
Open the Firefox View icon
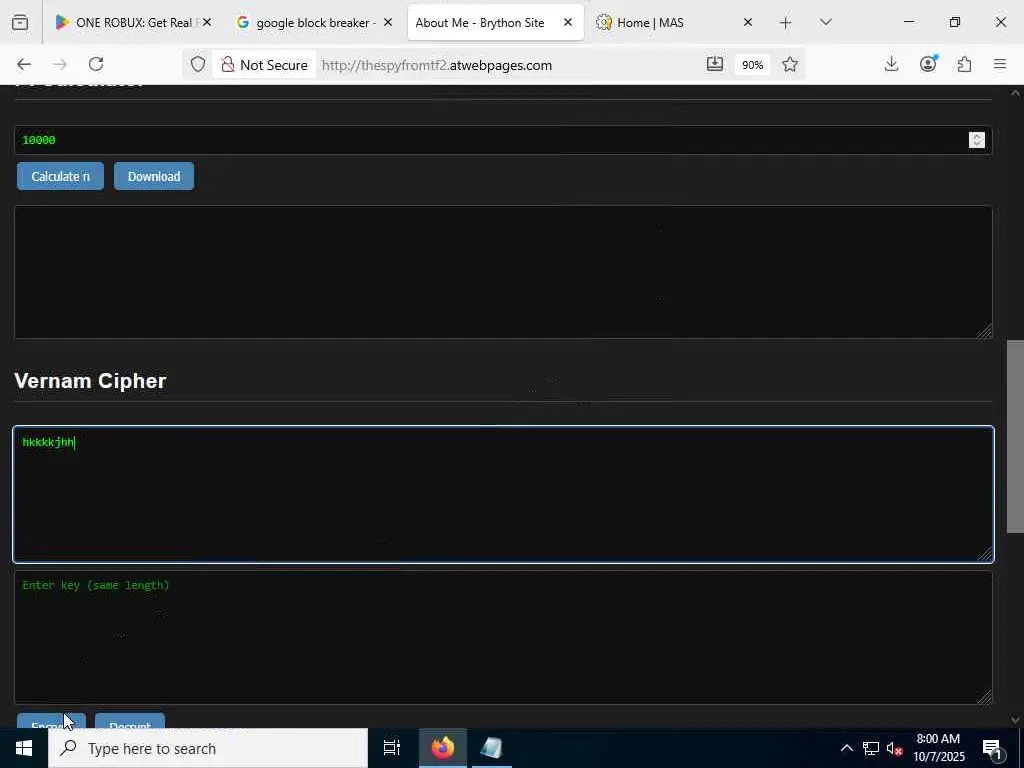point(20,23)
